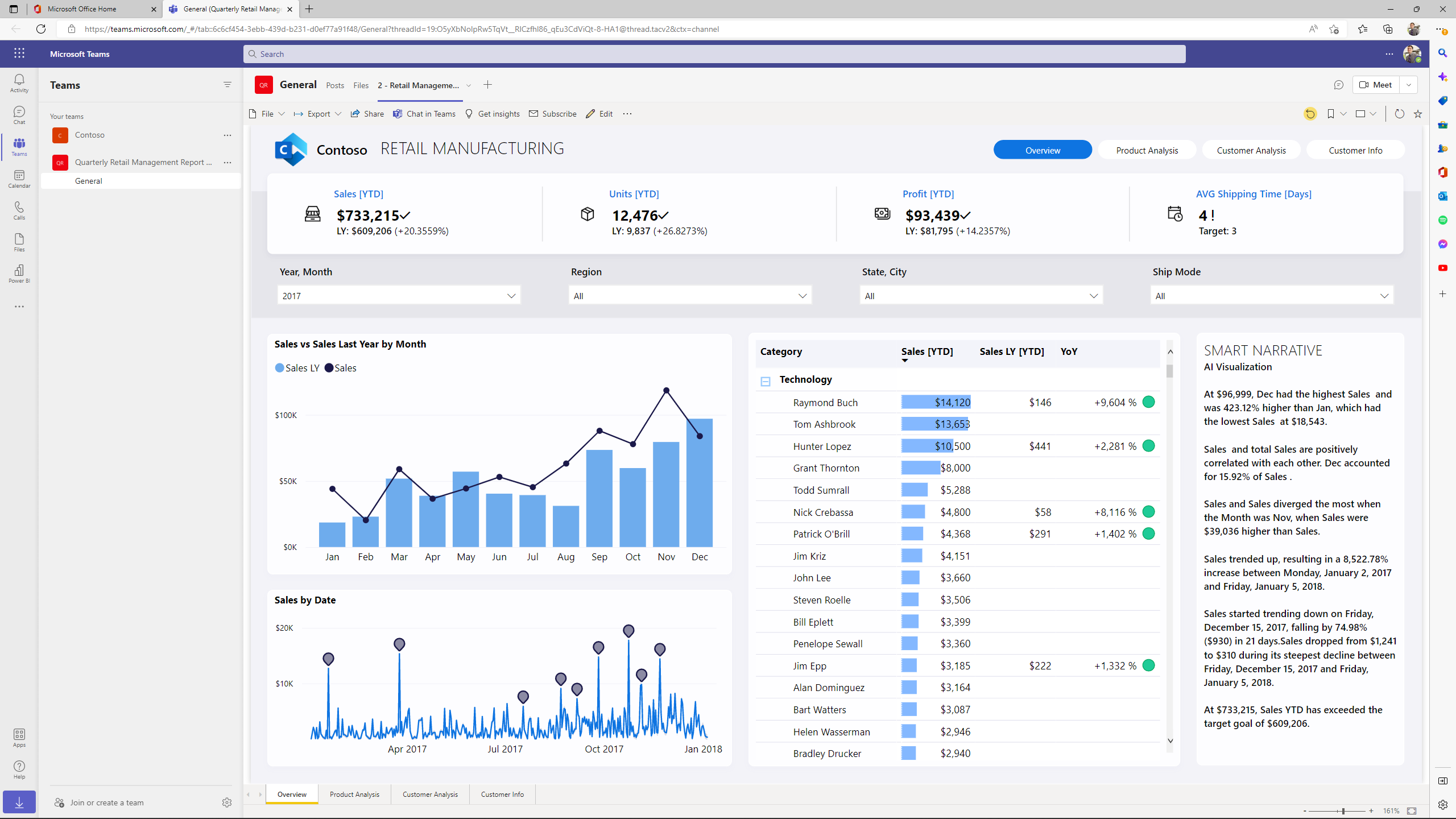Open the channel conversation icon
1456x819 pixels.
(x=1338, y=85)
